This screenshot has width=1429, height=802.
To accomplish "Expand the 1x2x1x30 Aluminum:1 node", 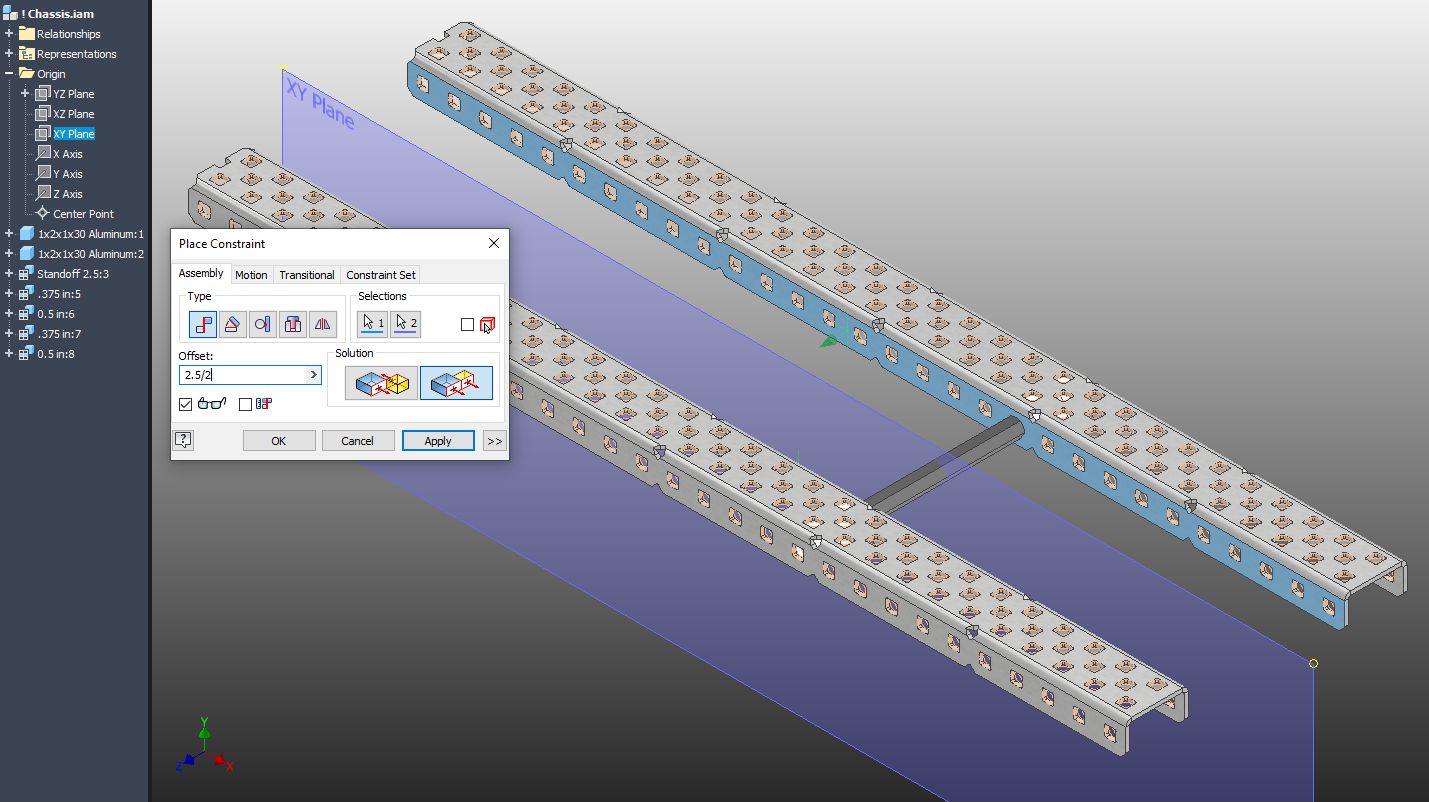I will (x=9, y=234).
